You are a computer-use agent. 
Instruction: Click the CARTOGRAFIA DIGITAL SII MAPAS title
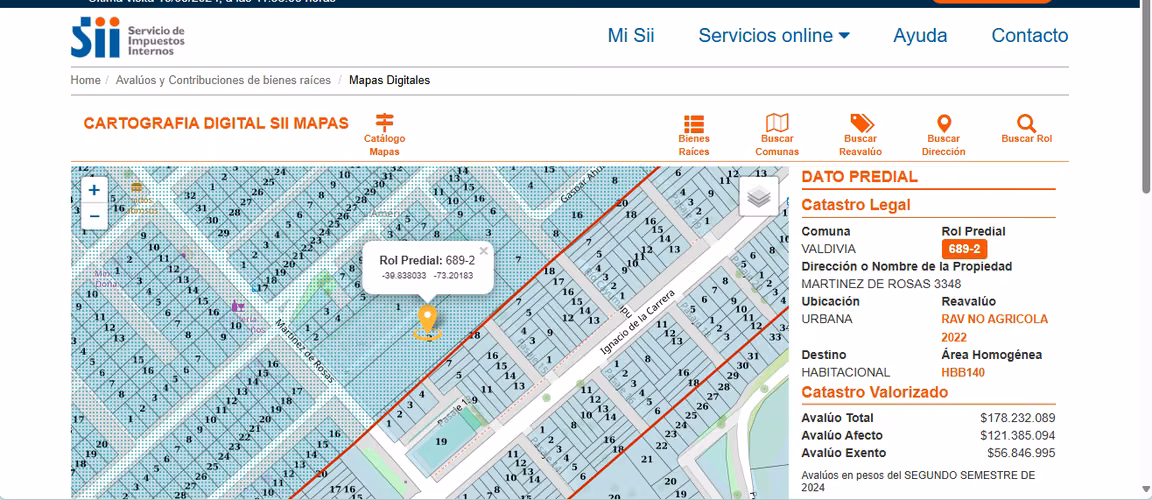pyautogui.click(x=216, y=123)
